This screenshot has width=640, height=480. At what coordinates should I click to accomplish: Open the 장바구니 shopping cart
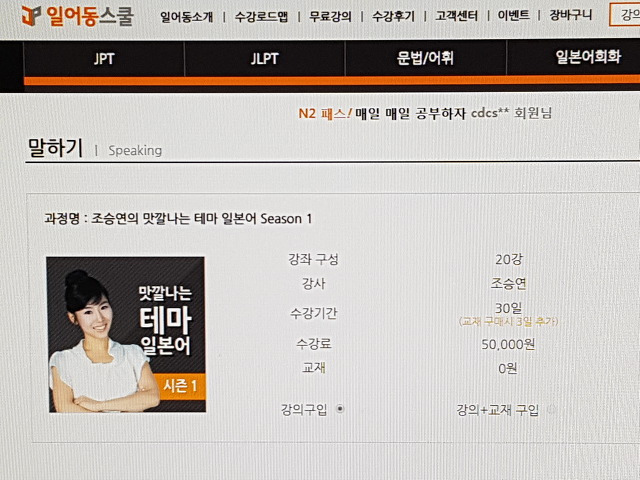tap(571, 15)
